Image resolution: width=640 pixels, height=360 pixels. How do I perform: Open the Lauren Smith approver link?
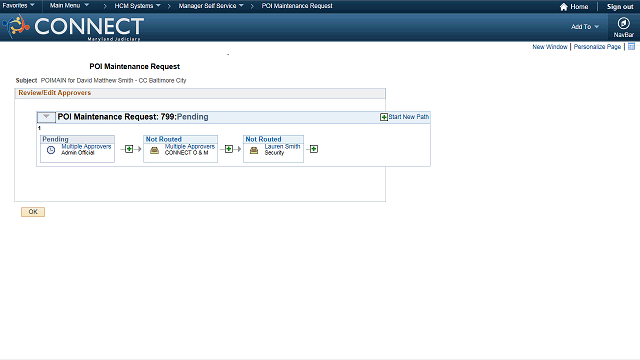click(282, 146)
